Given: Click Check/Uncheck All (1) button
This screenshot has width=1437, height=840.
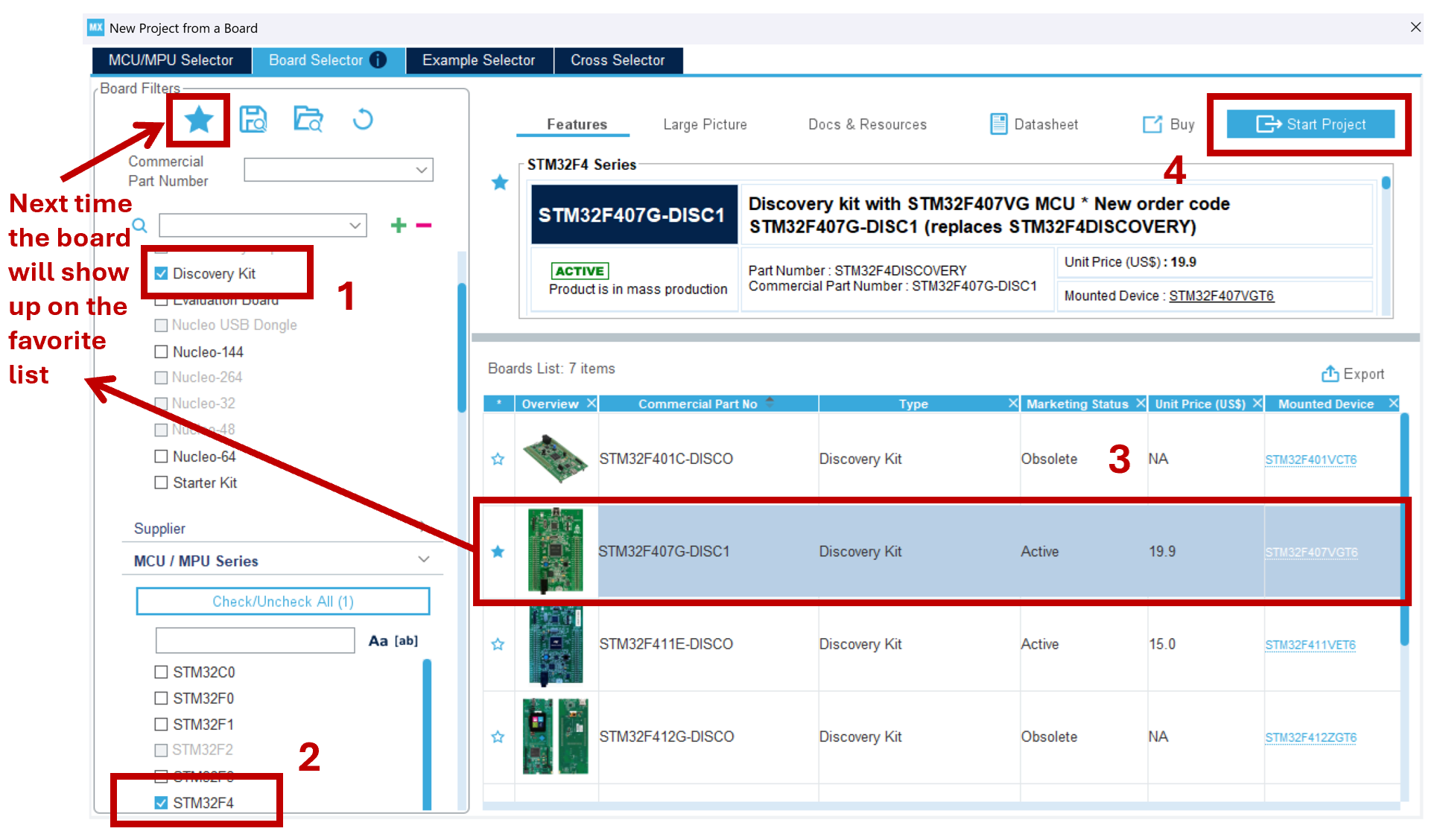Looking at the screenshot, I should [283, 602].
